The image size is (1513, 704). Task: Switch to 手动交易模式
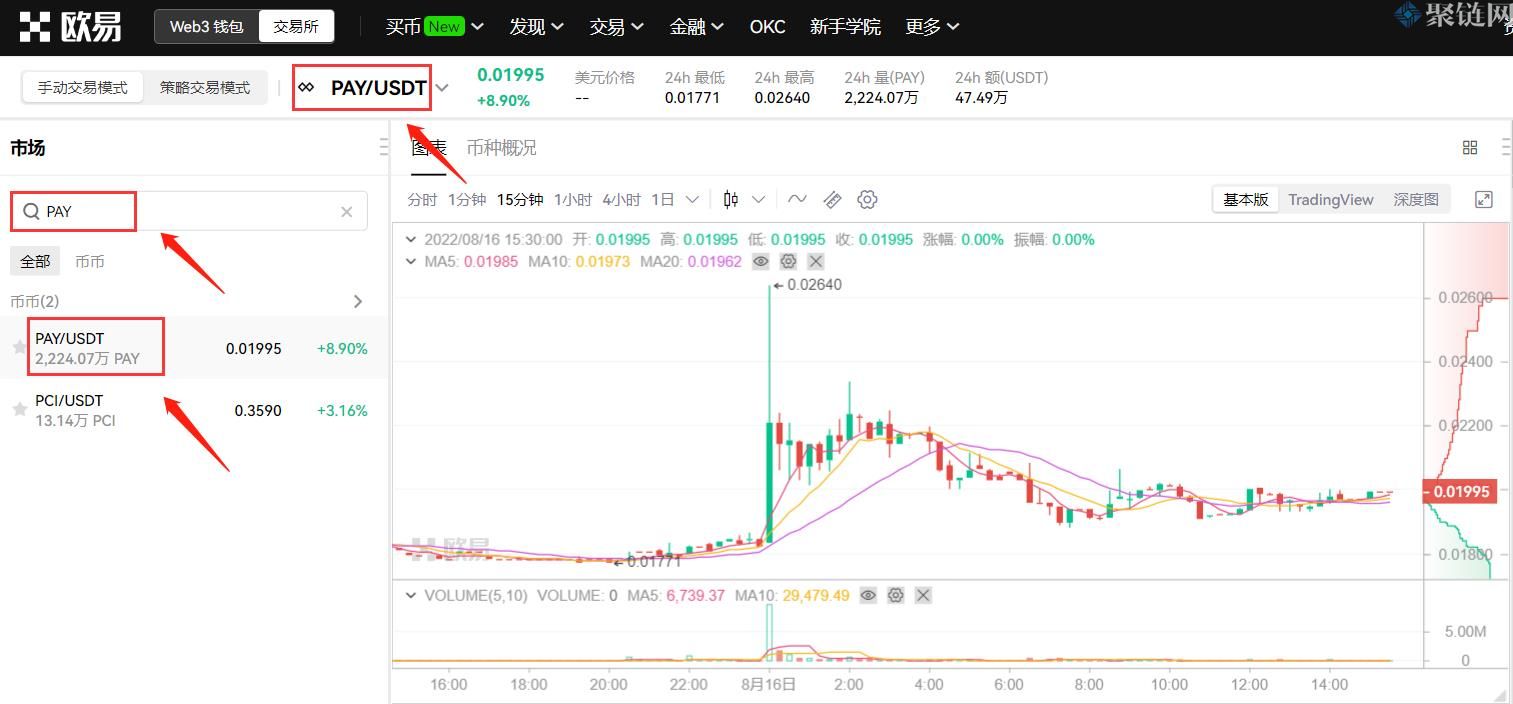click(83, 87)
